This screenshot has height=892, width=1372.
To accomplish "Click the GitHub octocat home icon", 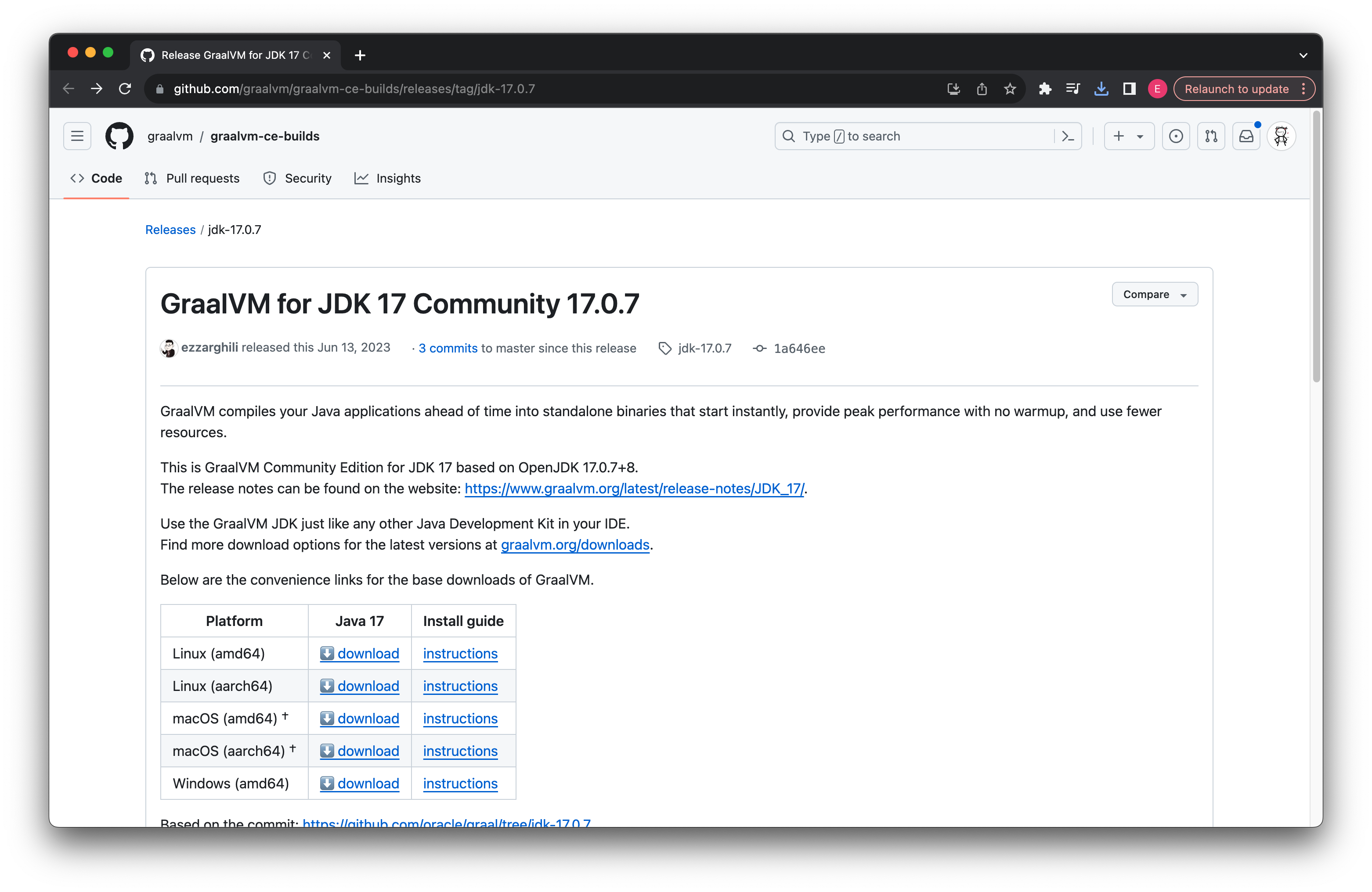I will coord(120,136).
